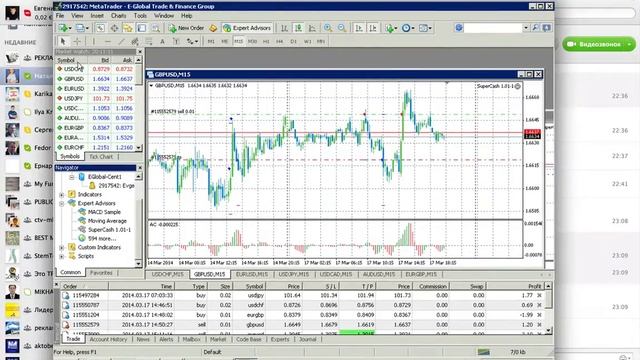Select MACD Sample expert advisor
The width and height of the screenshot is (640, 360).
point(104,212)
